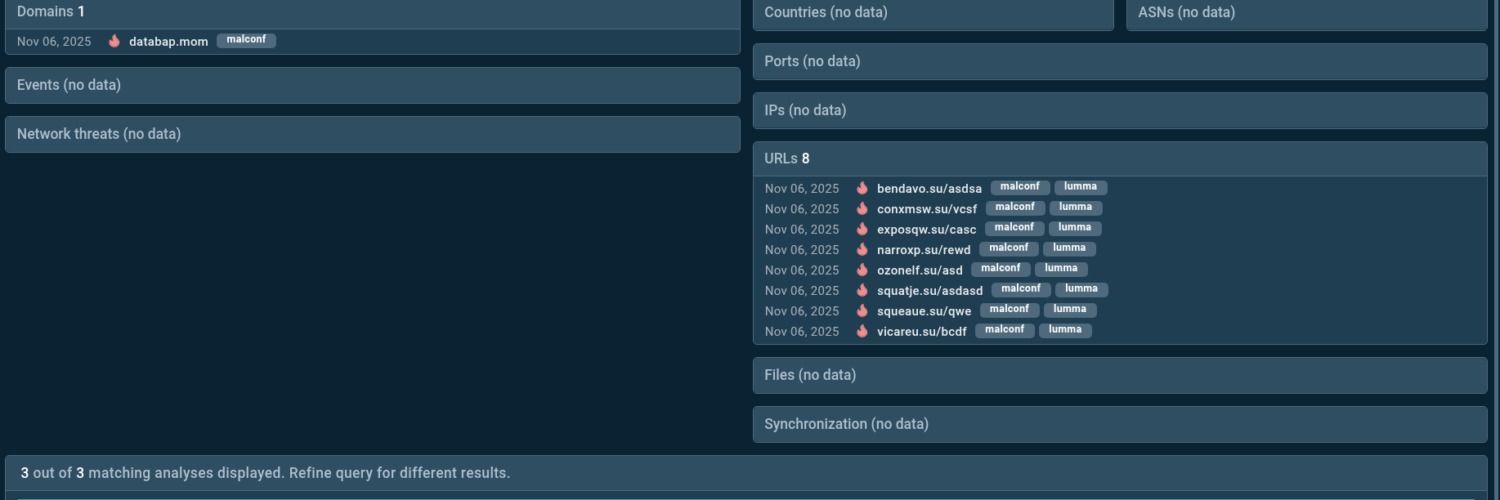The image size is (1500, 500).
Task: Click the lumma tag on vicareu.su/bcdf
Action: pyautogui.click(x=1065, y=330)
